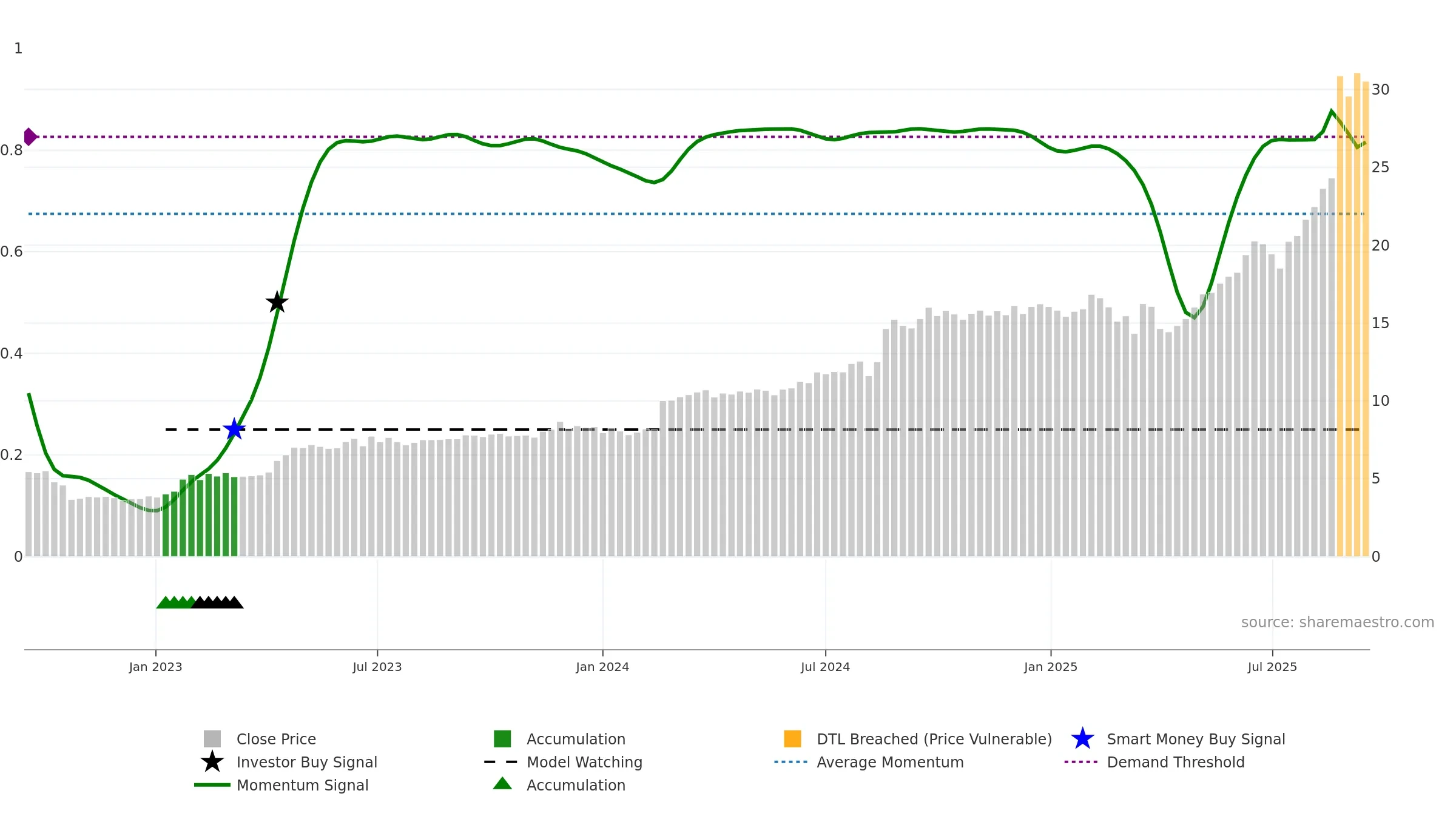The width and height of the screenshot is (1456, 819).
Task: Click the 0.4 momentum axis label
Action: (x=12, y=354)
